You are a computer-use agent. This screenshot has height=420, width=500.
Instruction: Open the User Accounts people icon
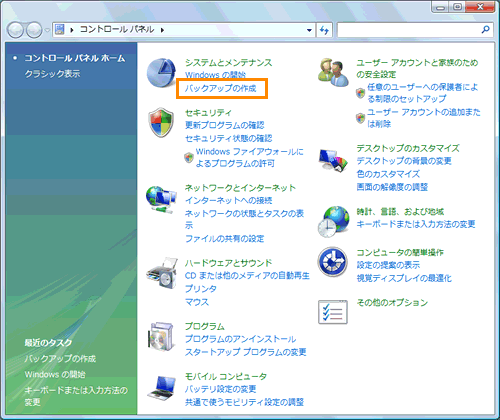pyautogui.click(x=333, y=73)
